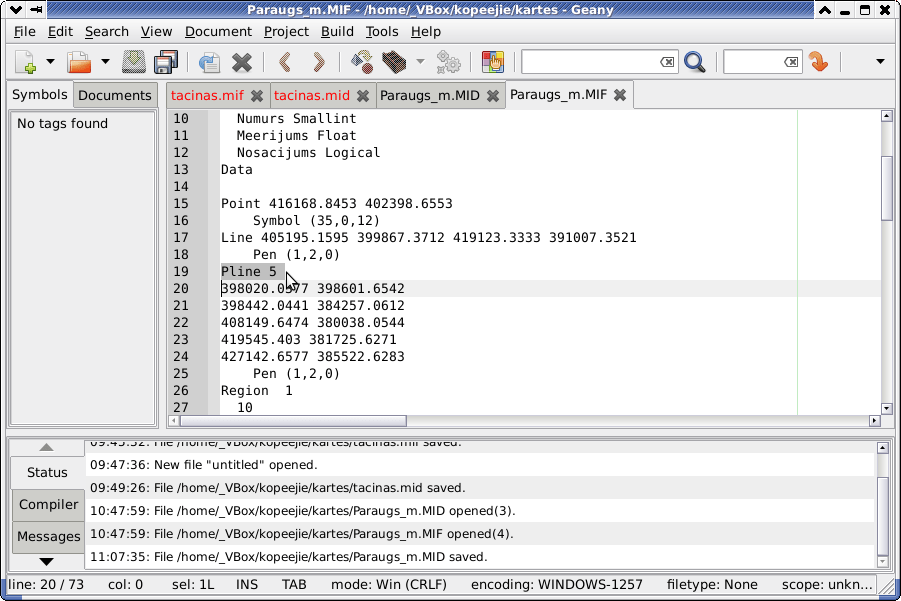
Task: Click the Save current file icon
Action: (133, 61)
